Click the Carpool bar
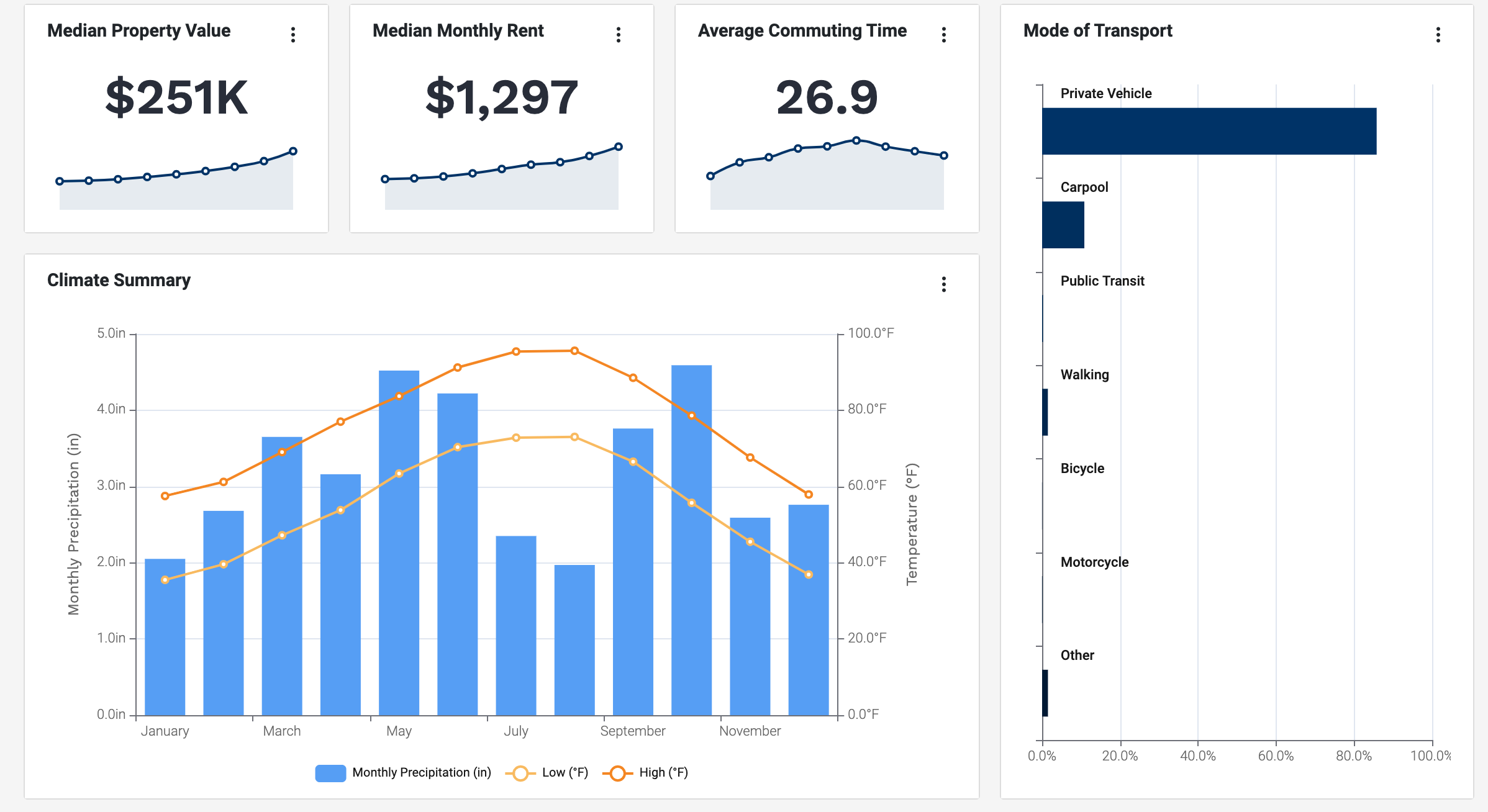This screenshot has height=812, width=1488. coord(1063,225)
